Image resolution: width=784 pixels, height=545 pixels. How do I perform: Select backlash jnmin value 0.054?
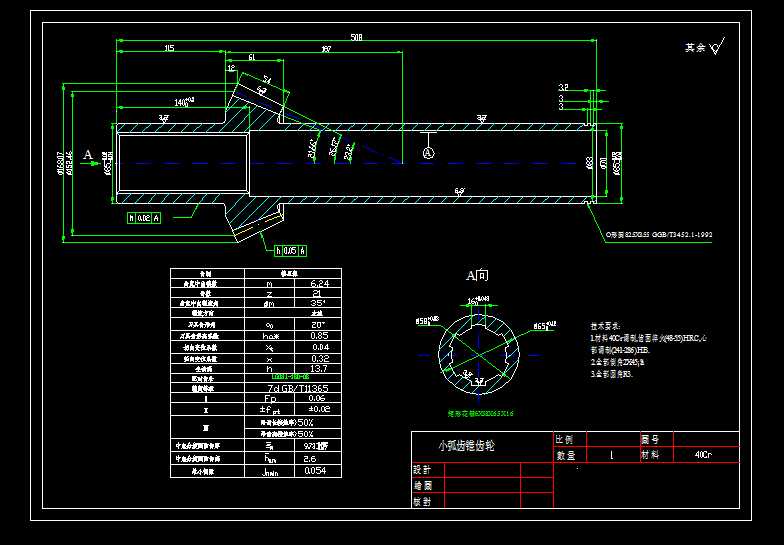pyautogui.click(x=315, y=470)
